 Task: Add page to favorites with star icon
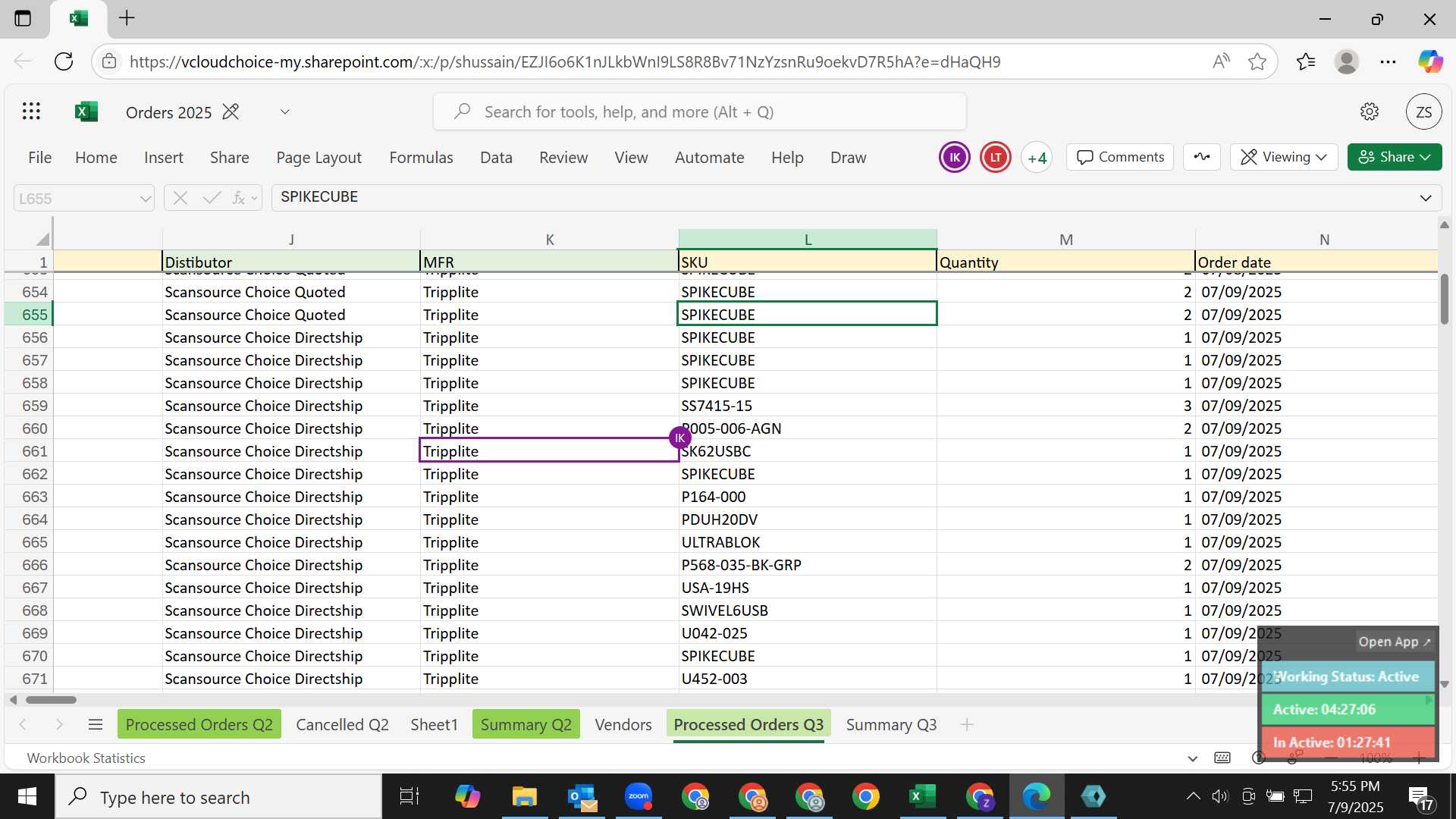pyautogui.click(x=1257, y=61)
